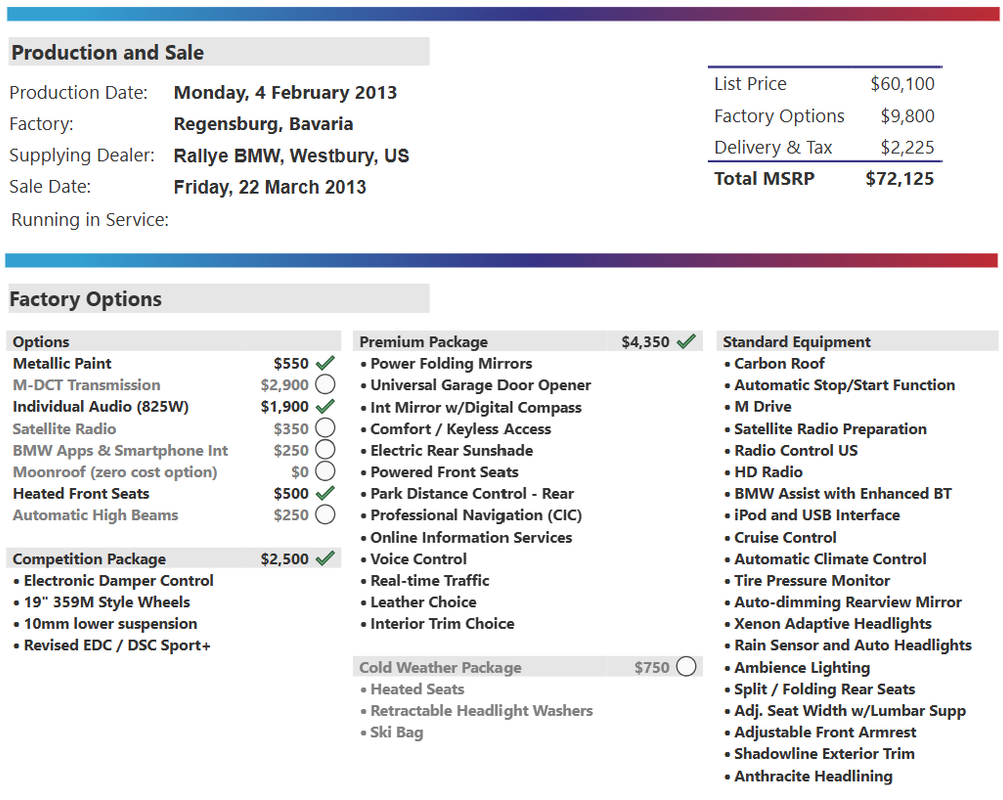This screenshot has height=800, width=1003.
Task: Click the Metallic Paint price $550
Action: 291,363
